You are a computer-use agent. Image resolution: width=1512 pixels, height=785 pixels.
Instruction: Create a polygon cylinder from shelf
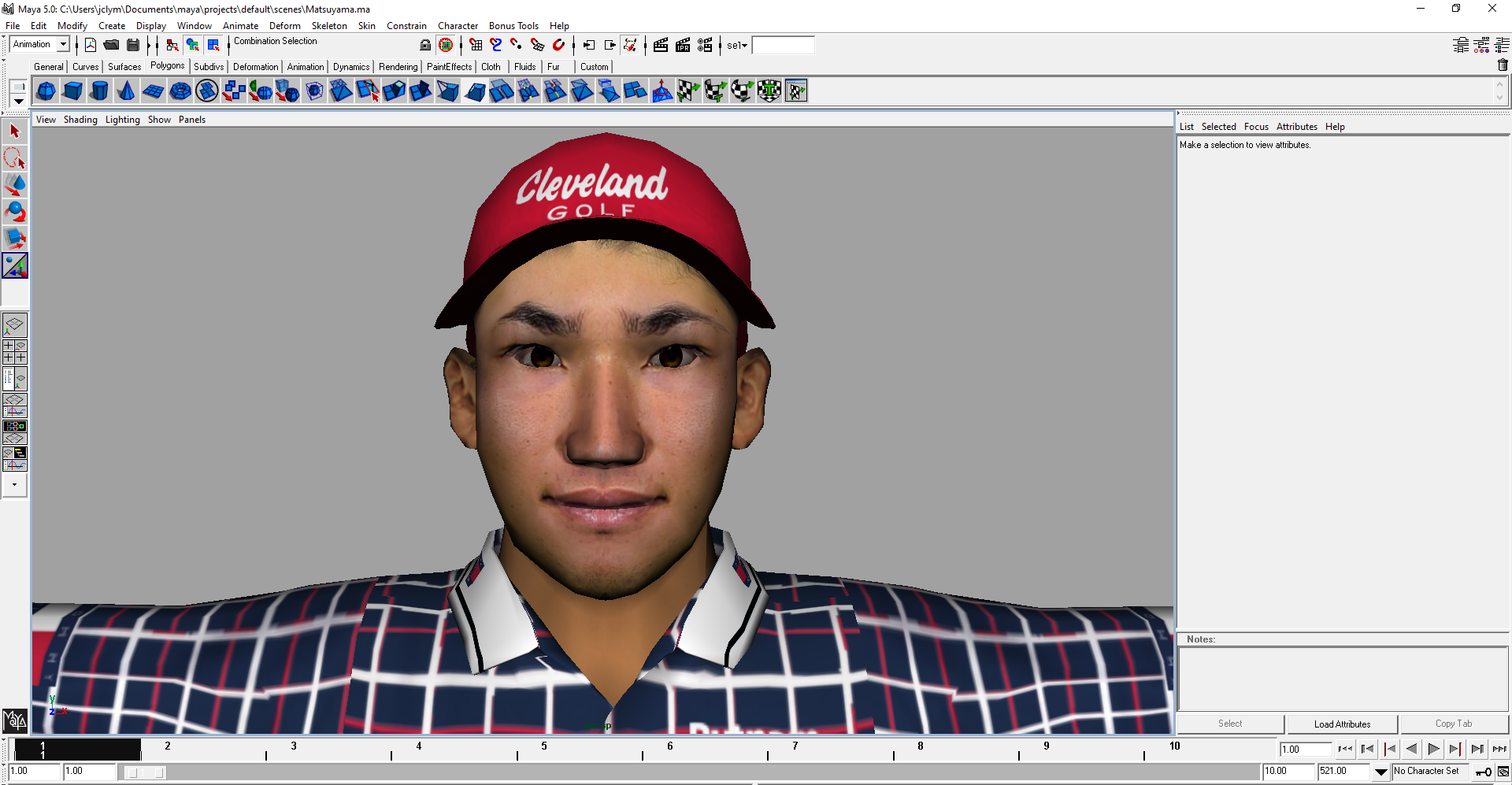(x=100, y=91)
